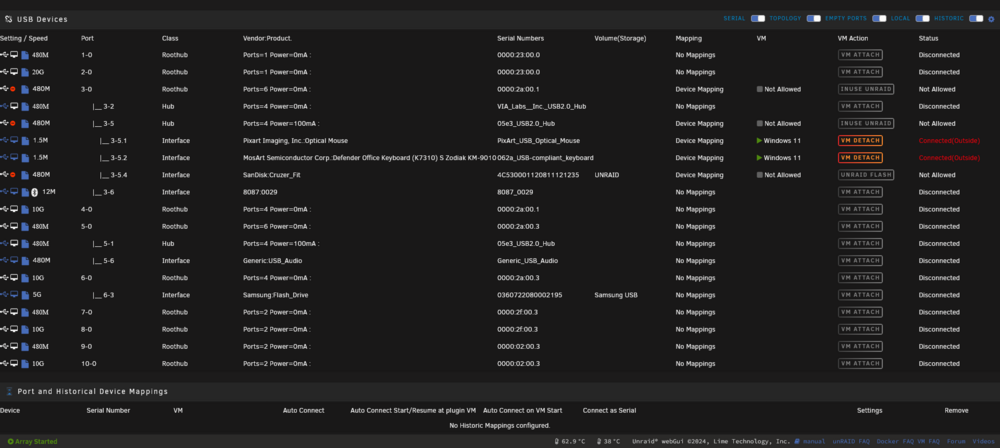Toggle the SERIAL switch

point(758,19)
